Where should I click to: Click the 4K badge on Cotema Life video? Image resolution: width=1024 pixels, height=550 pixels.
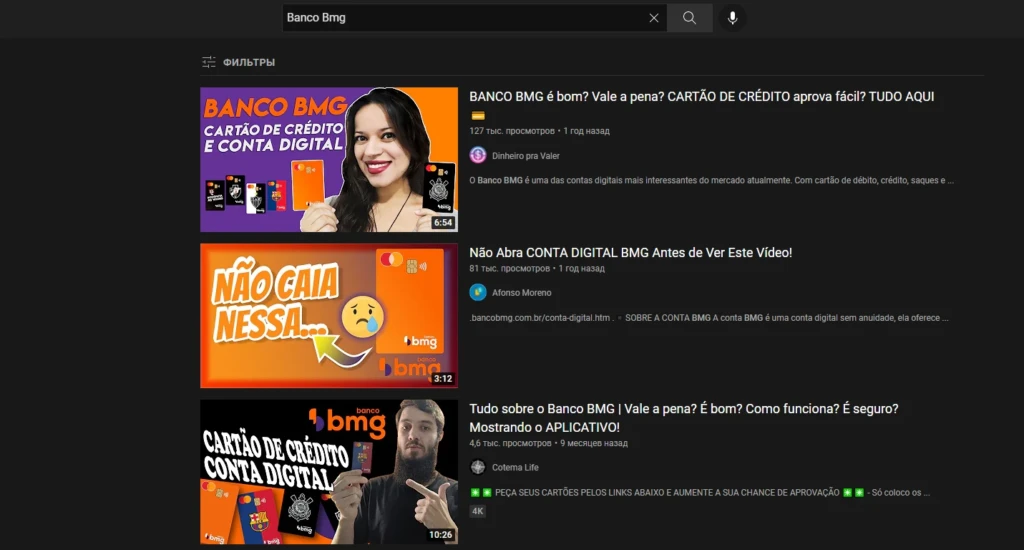pyautogui.click(x=477, y=511)
